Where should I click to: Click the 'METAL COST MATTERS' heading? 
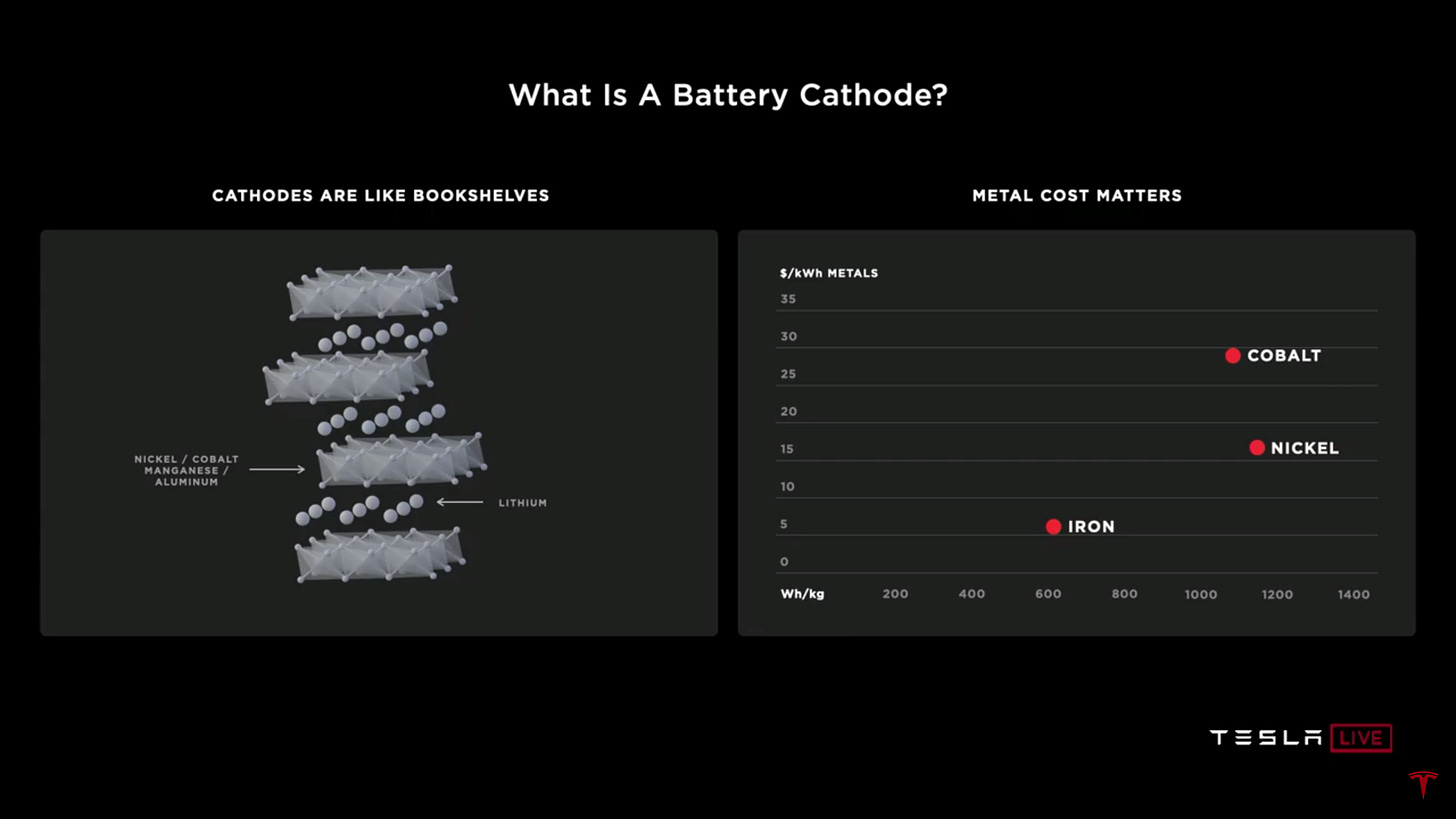click(x=1077, y=196)
